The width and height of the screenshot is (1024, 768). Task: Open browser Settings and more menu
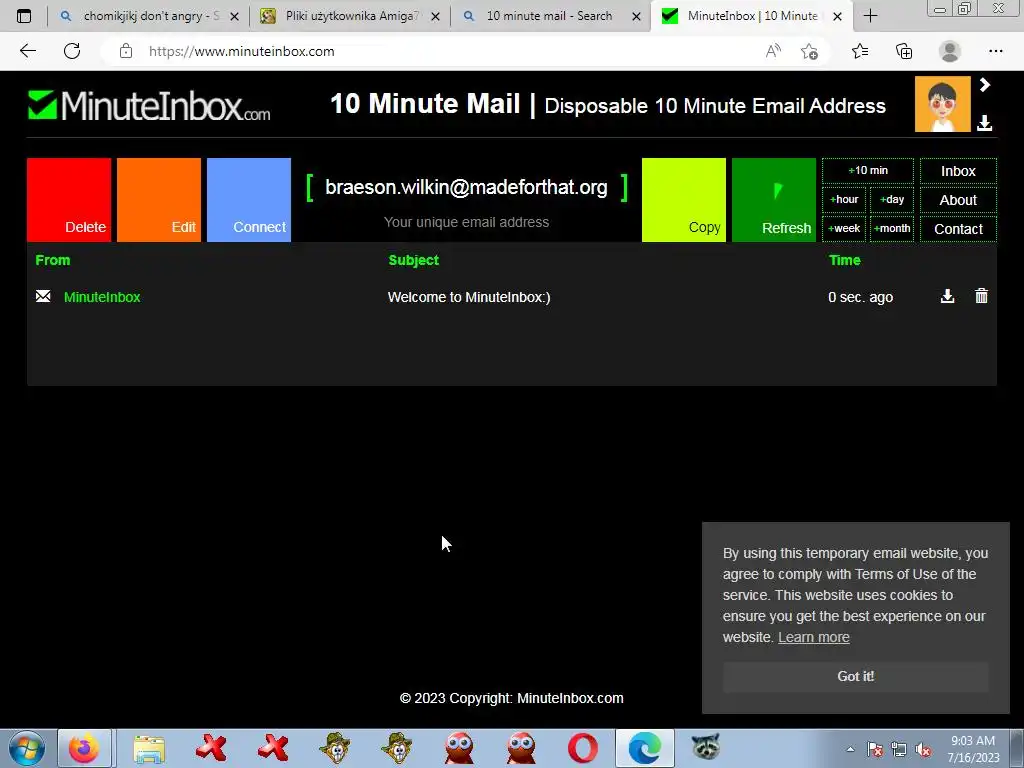pyautogui.click(x=995, y=51)
